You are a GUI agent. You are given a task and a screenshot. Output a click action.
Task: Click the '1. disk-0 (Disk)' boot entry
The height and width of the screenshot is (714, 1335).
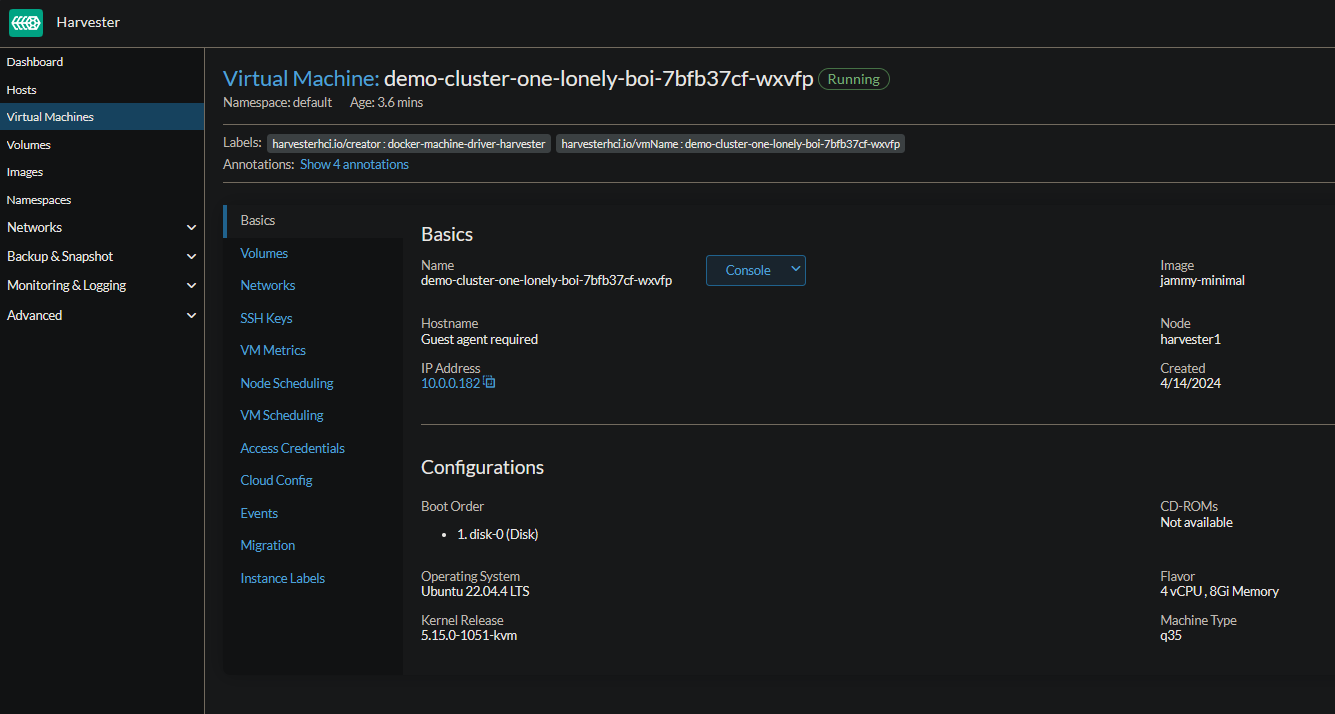click(x=498, y=534)
